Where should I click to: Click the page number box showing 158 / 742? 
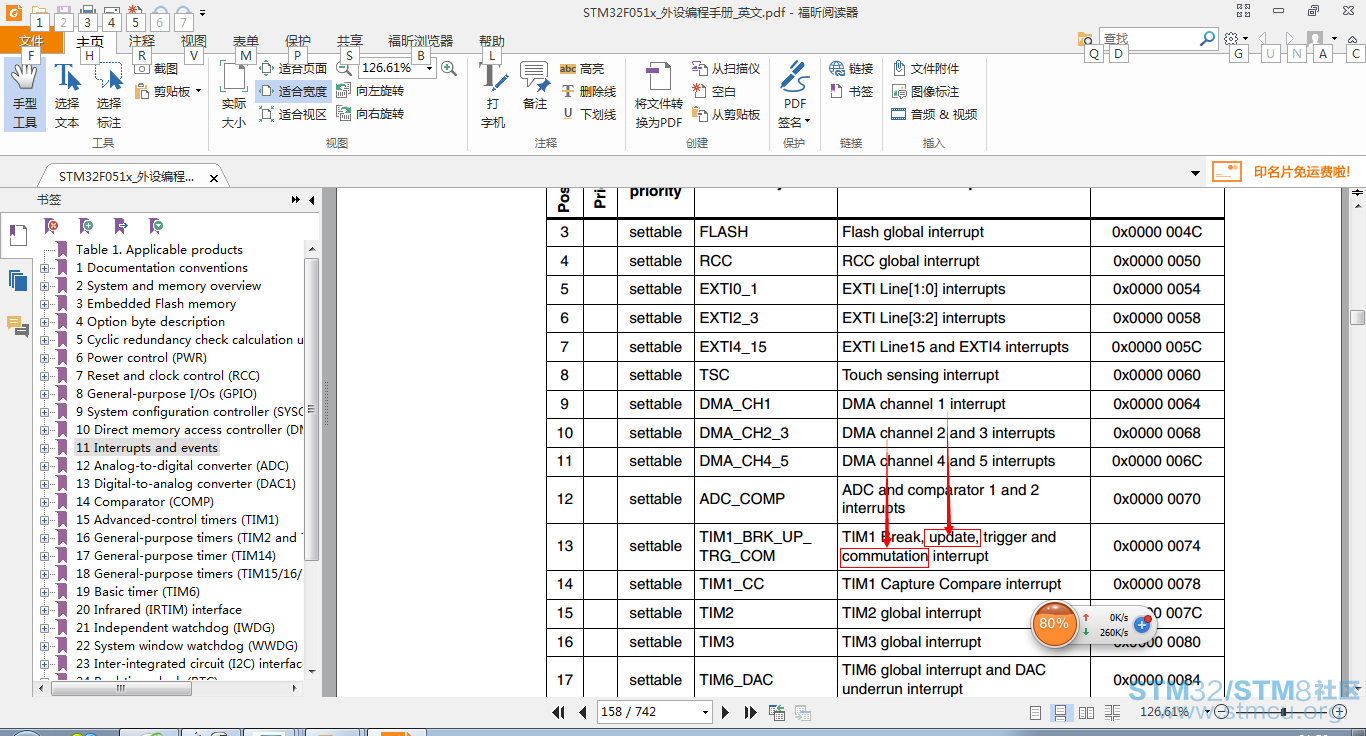[653, 712]
